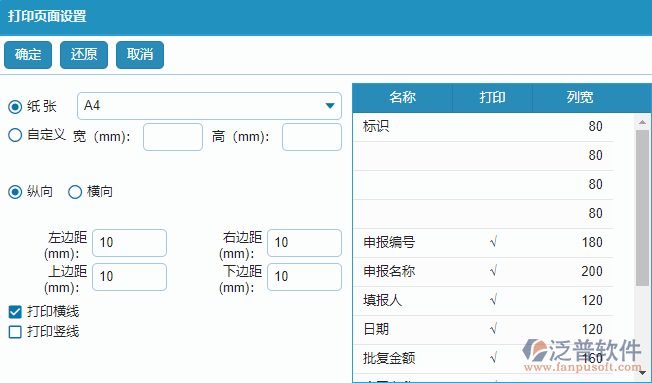This screenshot has width=652, height=383.
Task: Click the table scrollbar up arrow
Action: [x=642, y=122]
